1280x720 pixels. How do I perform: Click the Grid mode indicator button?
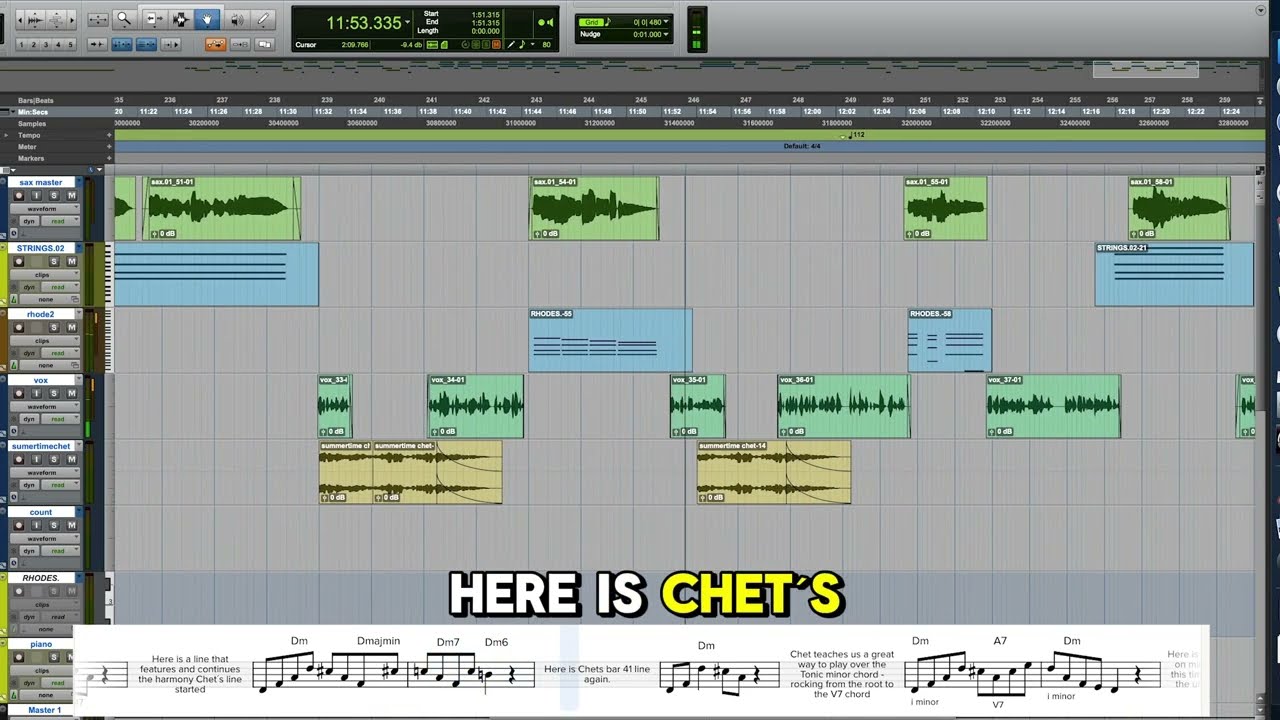591,21
